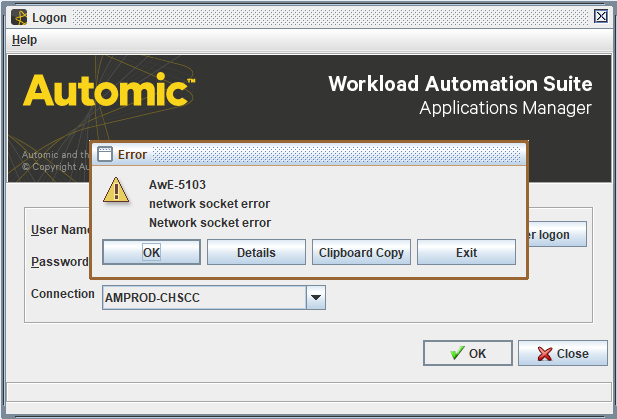
Task: Click the Password label
Action: [x=60, y=262]
